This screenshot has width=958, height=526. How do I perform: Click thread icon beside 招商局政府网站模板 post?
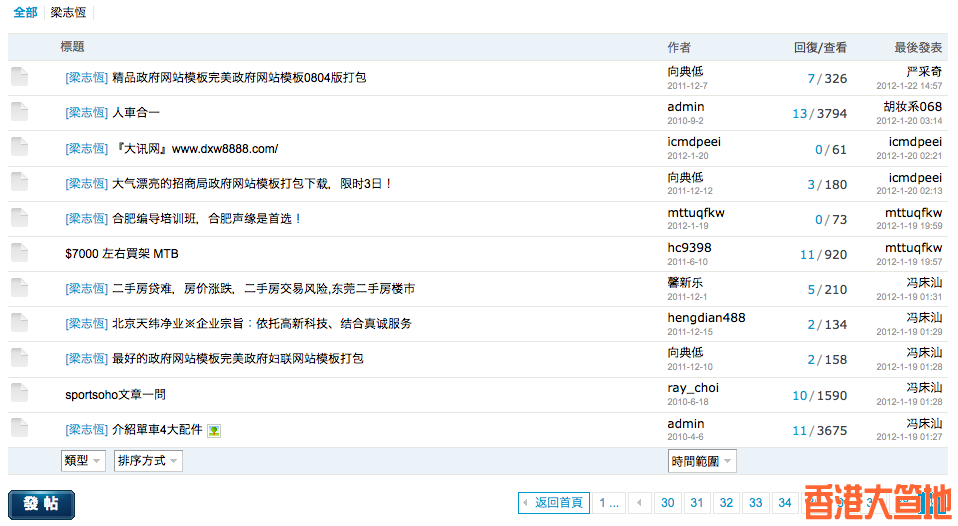(20, 182)
